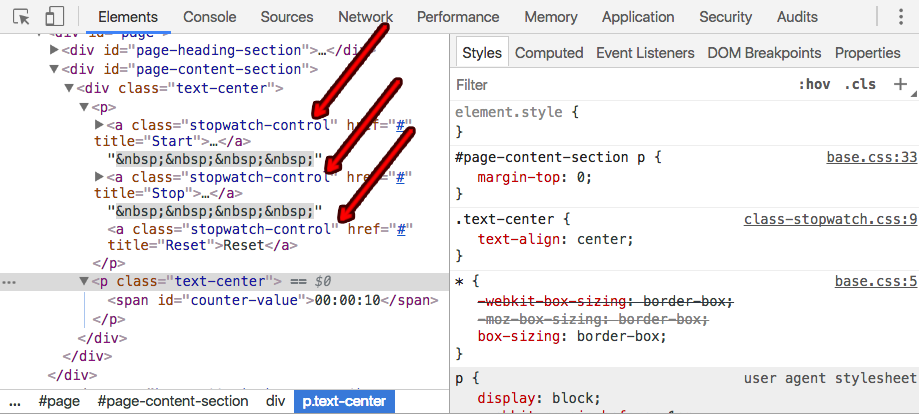The image size is (919, 414).
Task: Toggle the :hov element state button
Action: click(814, 84)
